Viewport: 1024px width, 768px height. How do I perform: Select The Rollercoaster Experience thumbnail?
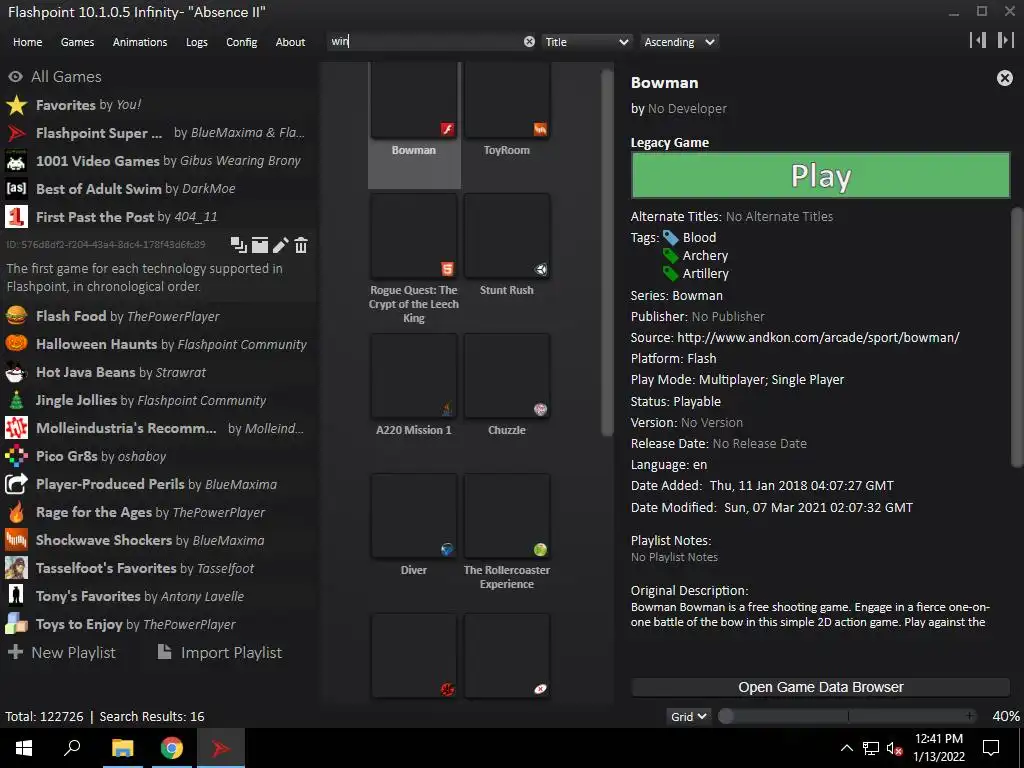pos(507,516)
